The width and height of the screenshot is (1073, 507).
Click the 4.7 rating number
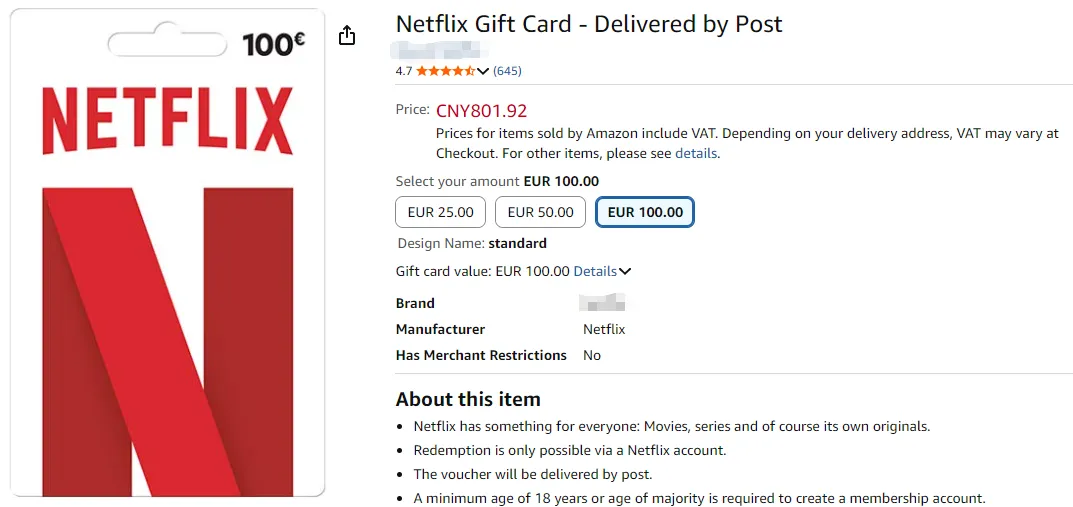[404, 71]
